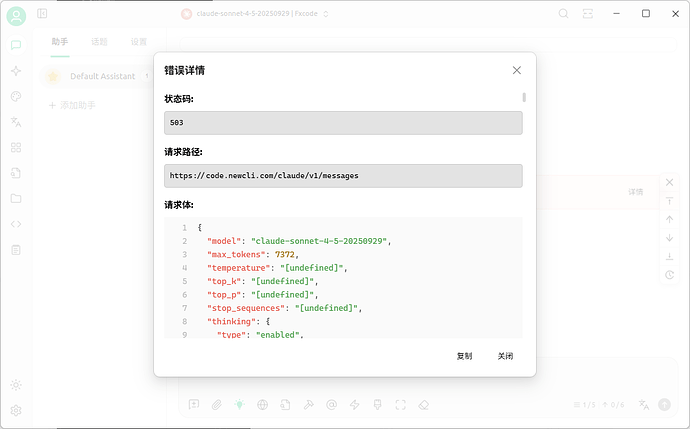Toggle web search globe icon

(263, 405)
